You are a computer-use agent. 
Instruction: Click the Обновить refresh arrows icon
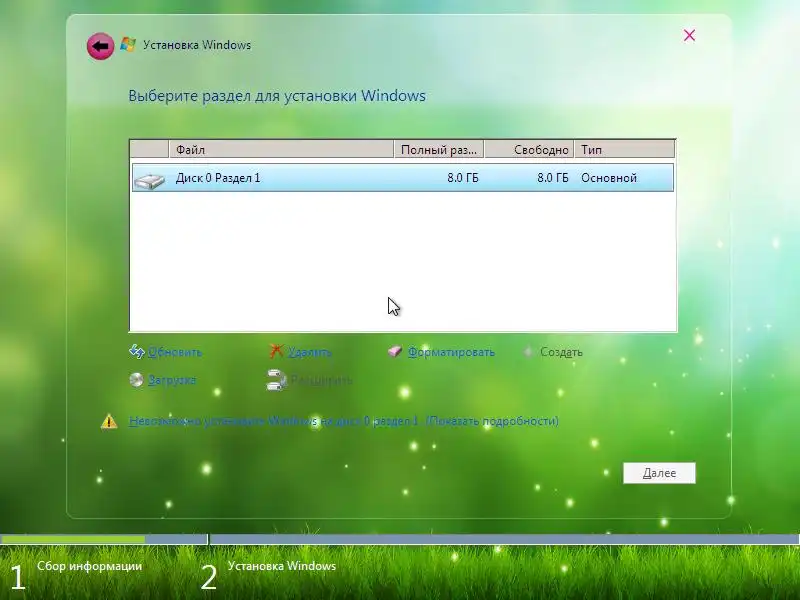click(x=136, y=351)
